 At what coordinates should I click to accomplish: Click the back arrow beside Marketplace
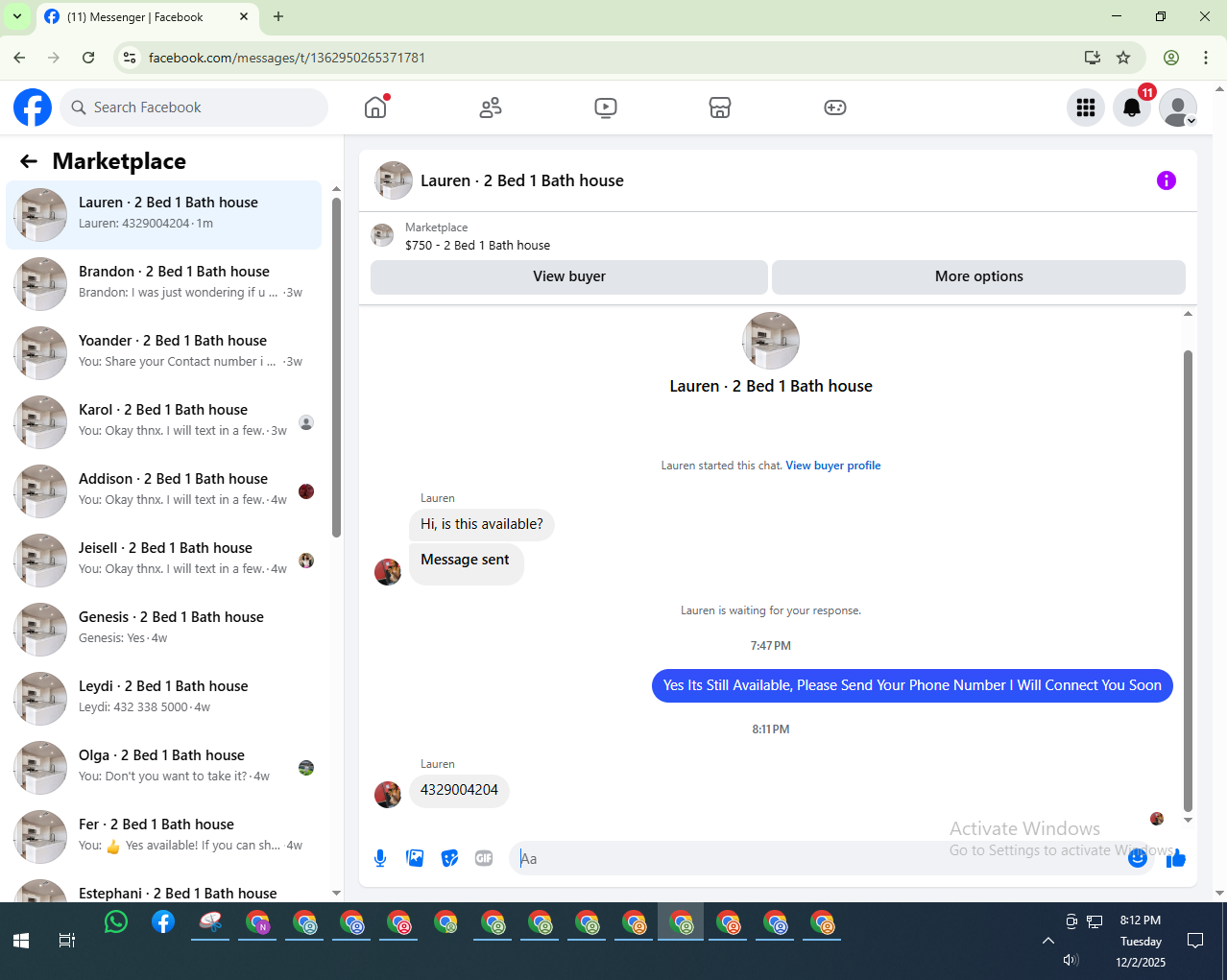click(29, 161)
